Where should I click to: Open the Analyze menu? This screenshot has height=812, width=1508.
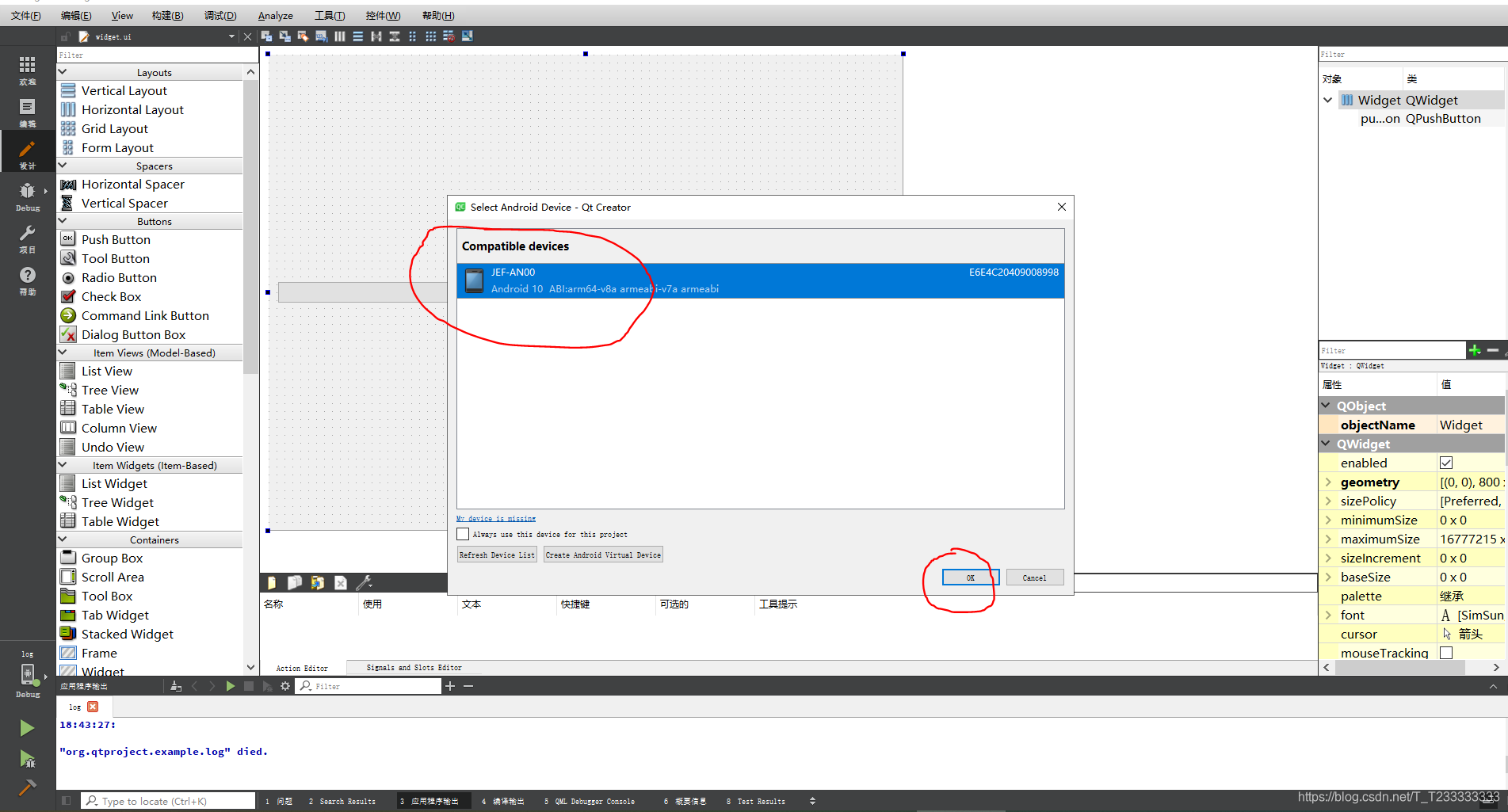coord(275,16)
